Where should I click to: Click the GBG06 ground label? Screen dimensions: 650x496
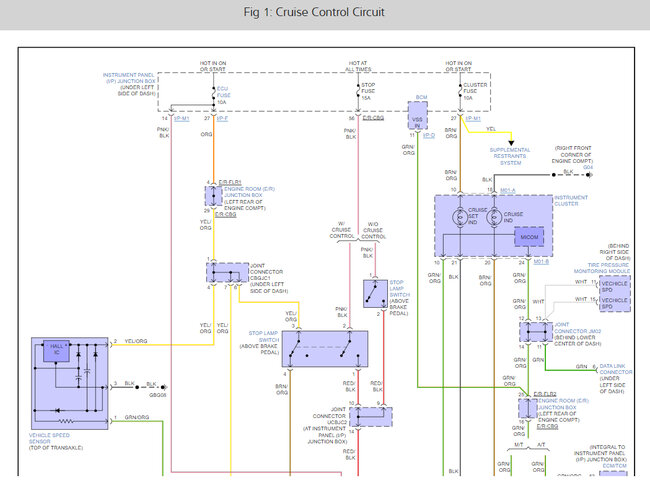point(158,395)
